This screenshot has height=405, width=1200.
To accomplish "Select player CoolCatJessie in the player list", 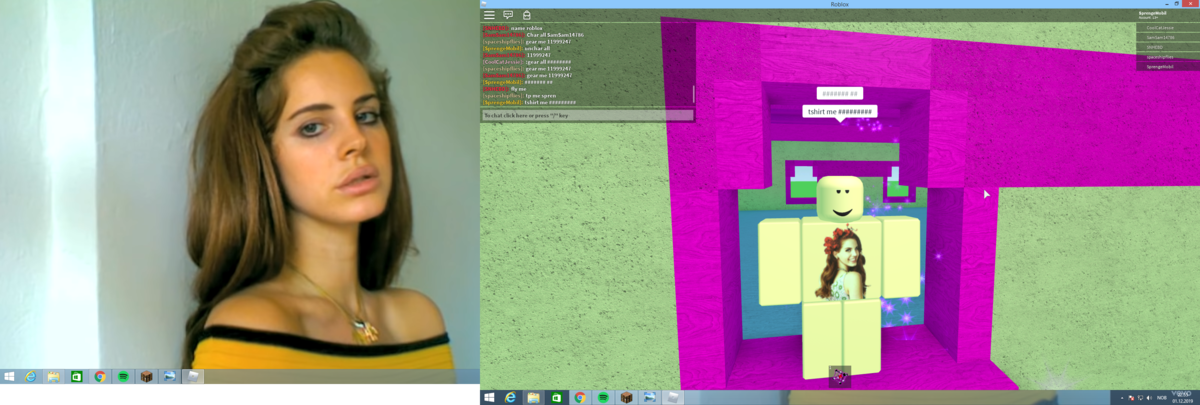I will coord(1168,28).
